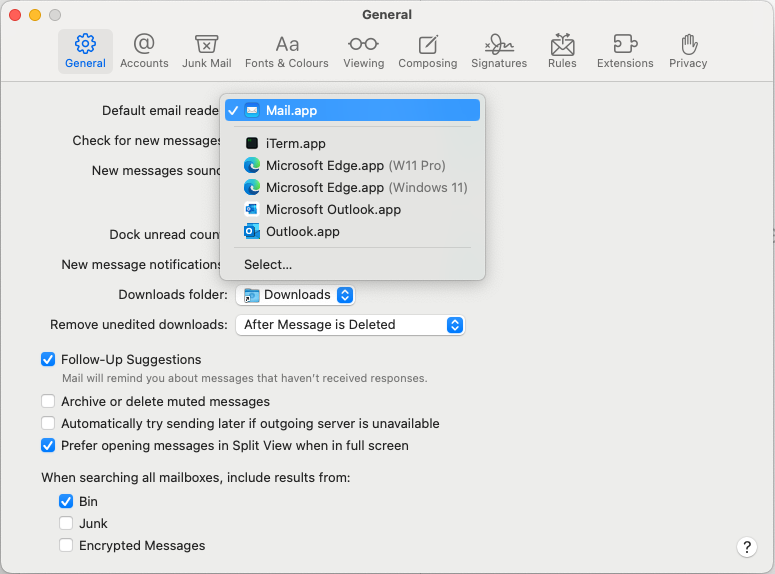Enable Archive or delete muted messages
The width and height of the screenshot is (775, 574).
[x=48, y=401]
